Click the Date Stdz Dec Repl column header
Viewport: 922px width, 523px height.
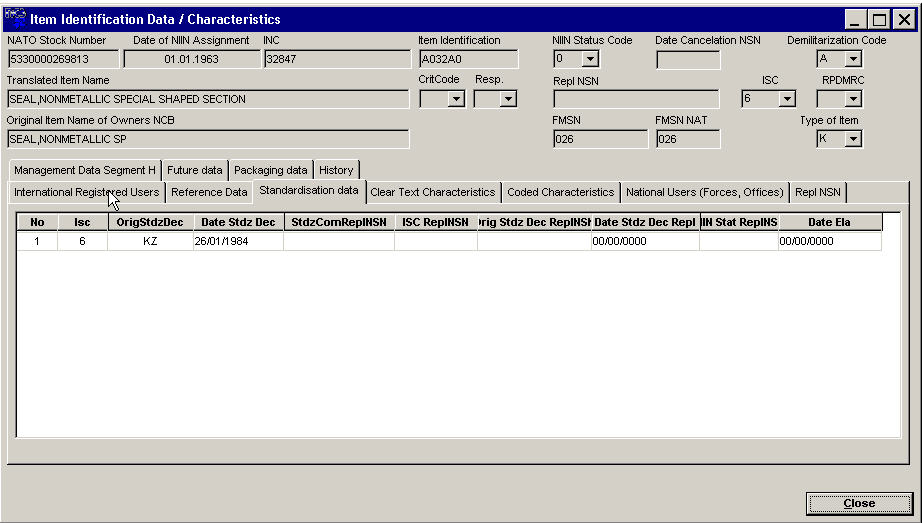point(645,222)
